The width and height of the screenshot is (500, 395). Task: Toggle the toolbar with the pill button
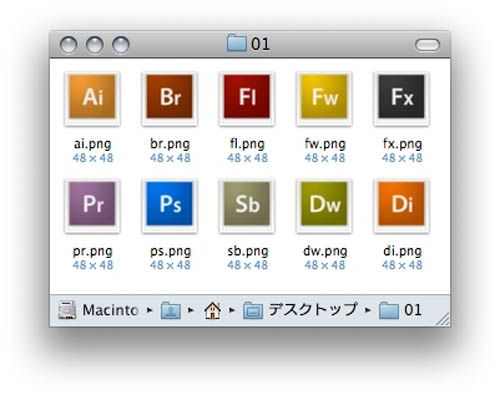coord(427,45)
